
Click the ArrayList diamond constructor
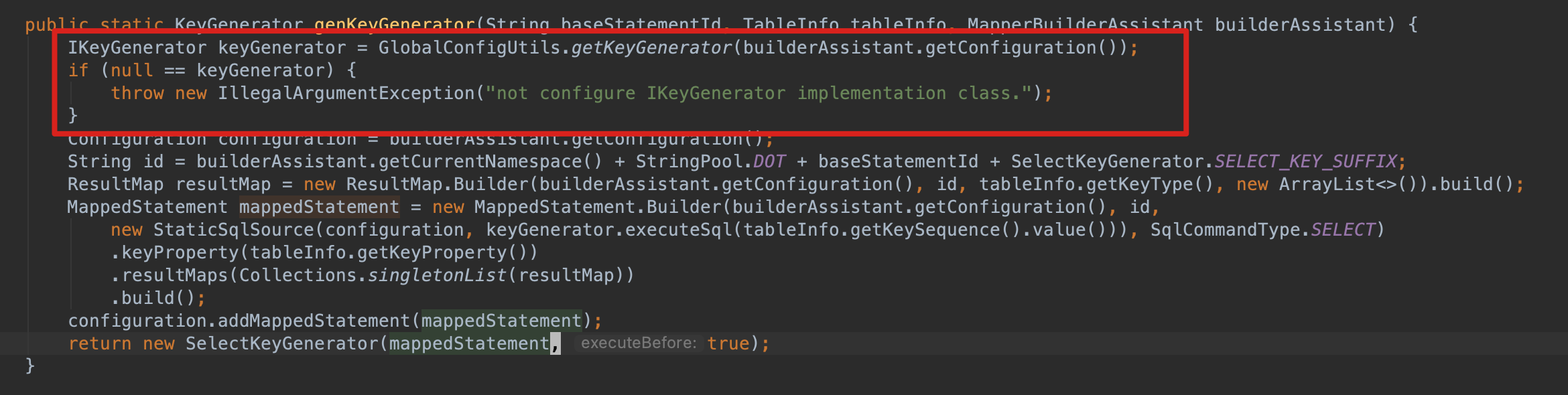click(1332, 185)
